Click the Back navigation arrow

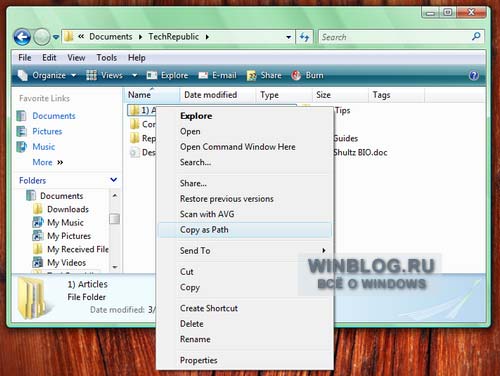22,37
